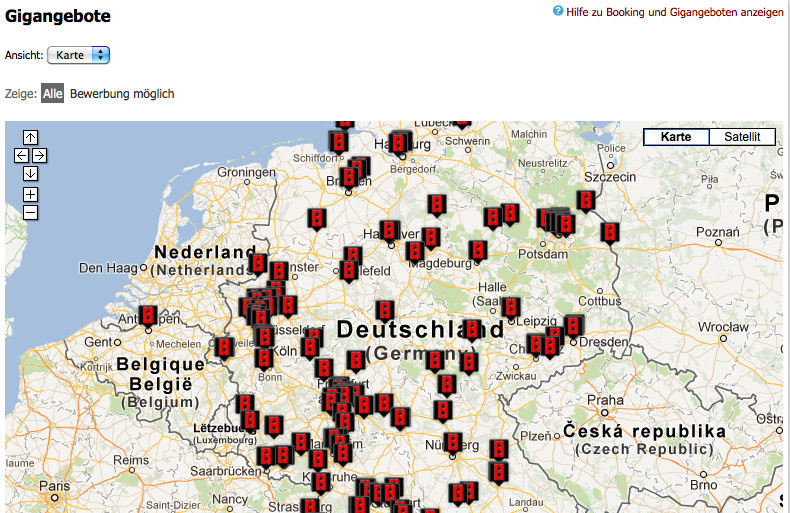Click the Praha label on the map
The image size is (790, 513).
pos(605,400)
